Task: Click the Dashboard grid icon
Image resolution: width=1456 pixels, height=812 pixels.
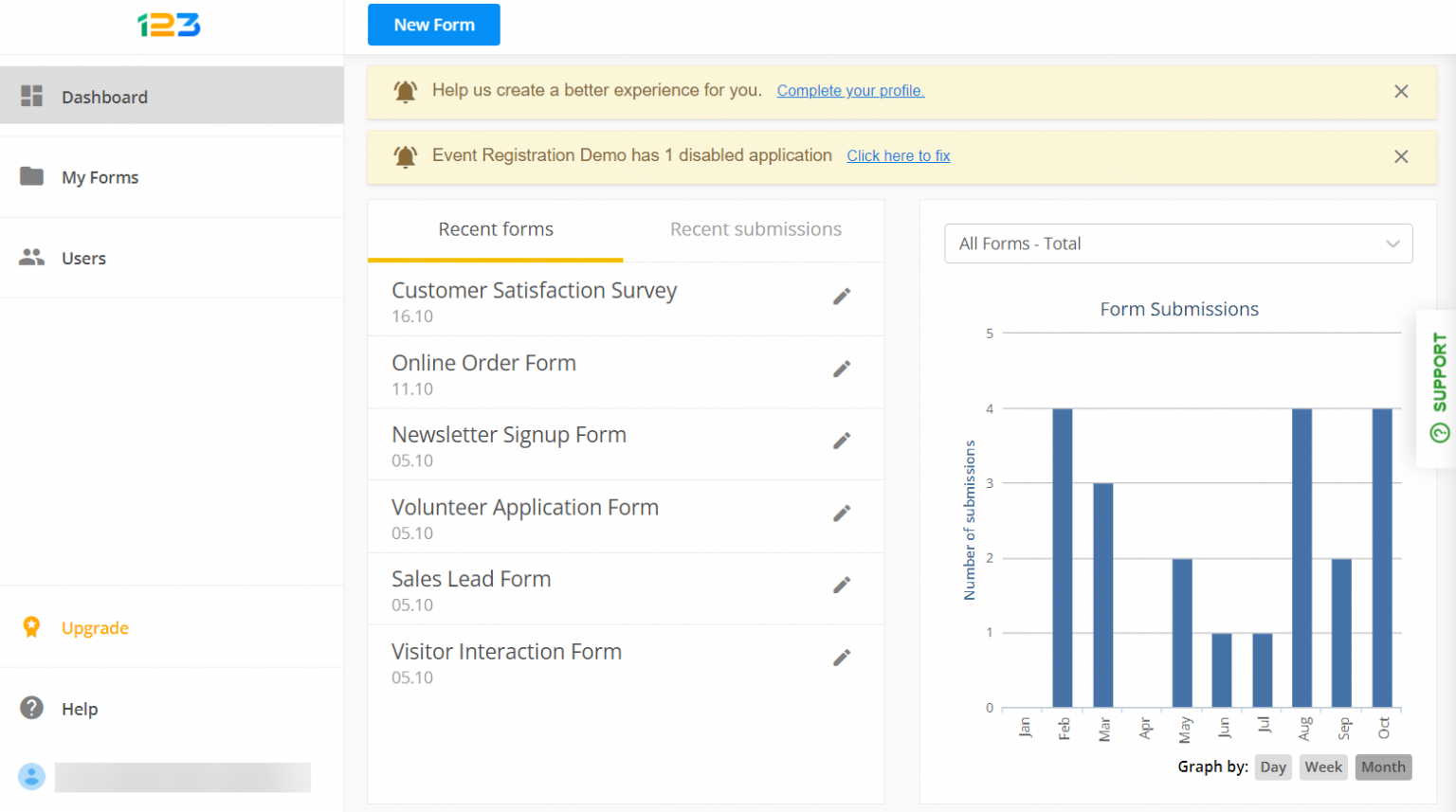Action: pyautogui.click(x=32, y=96)
